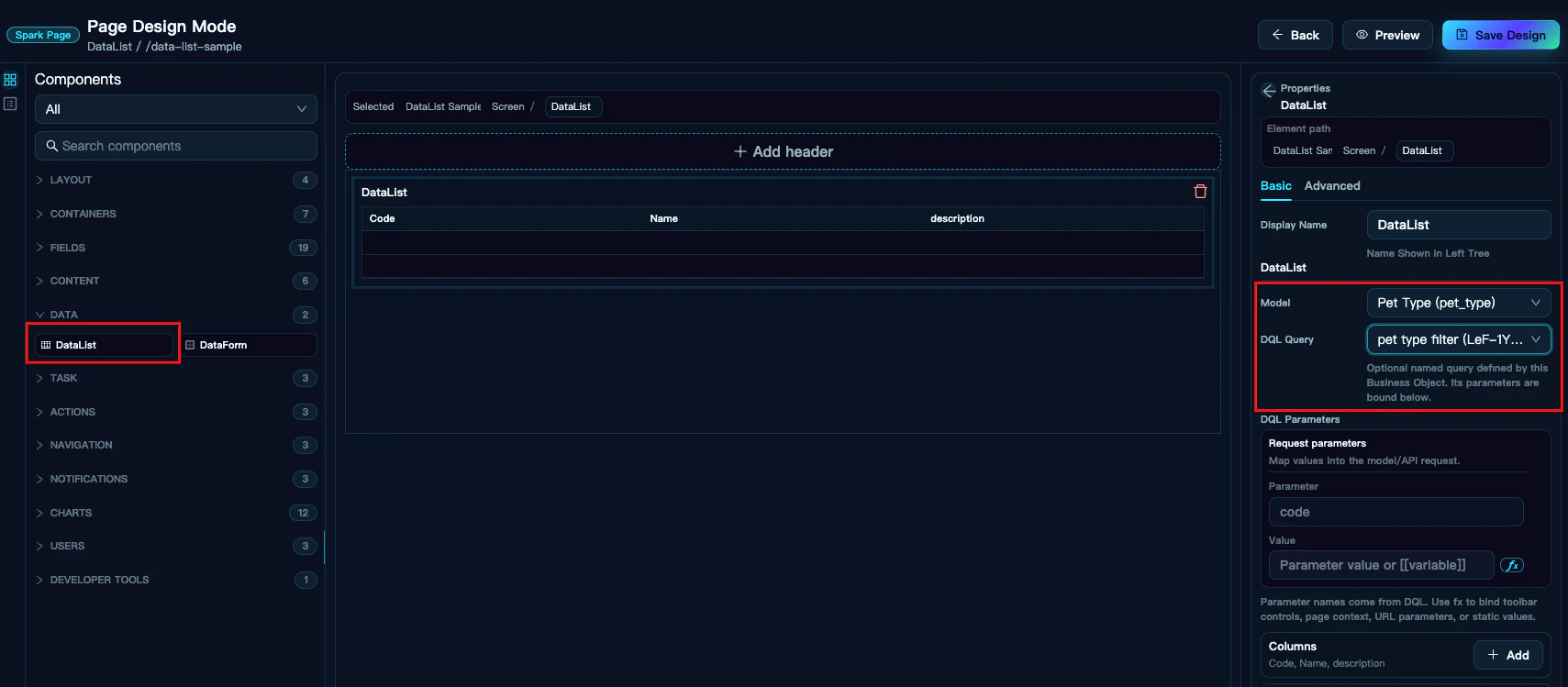Select the DataForm component tile
This screenshot has width=1568, height=687.
(248, 345)
